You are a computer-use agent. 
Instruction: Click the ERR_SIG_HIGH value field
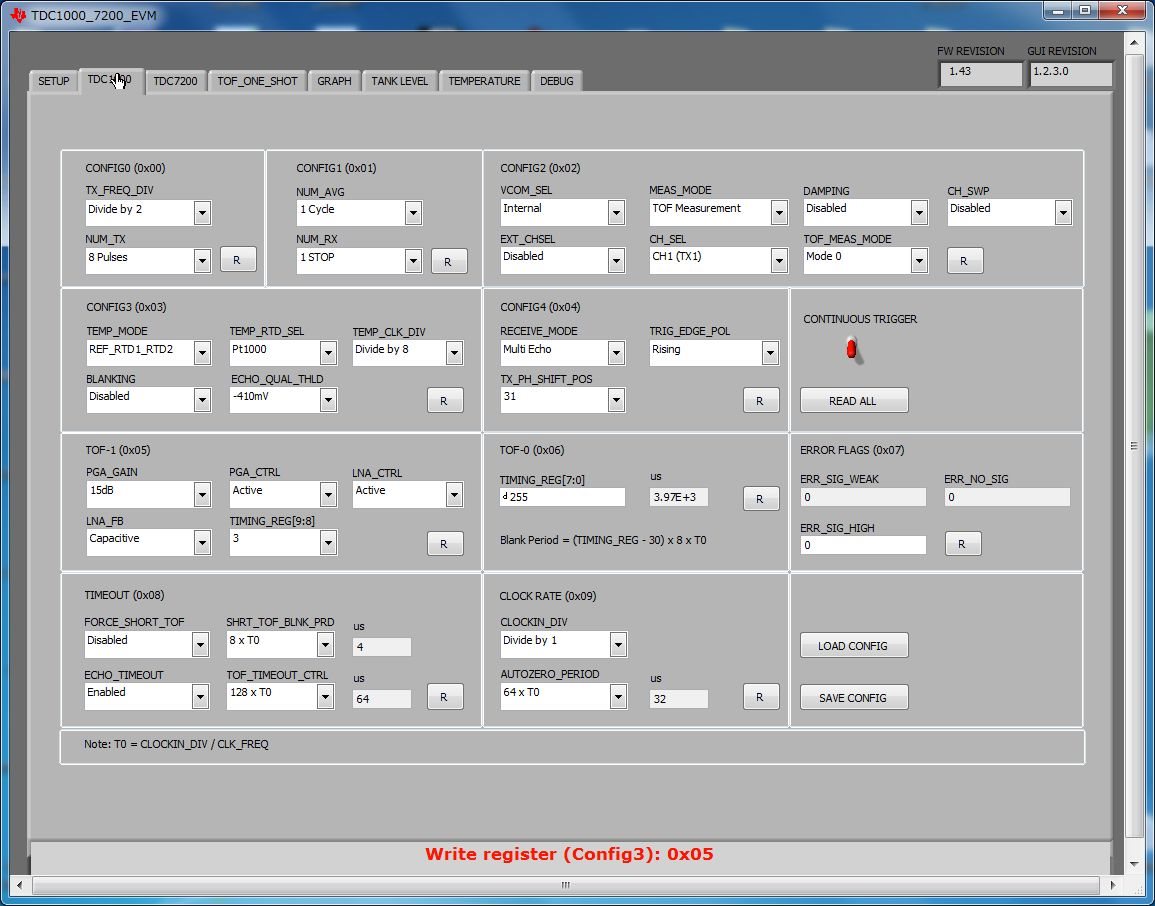[x=863, y=545]
